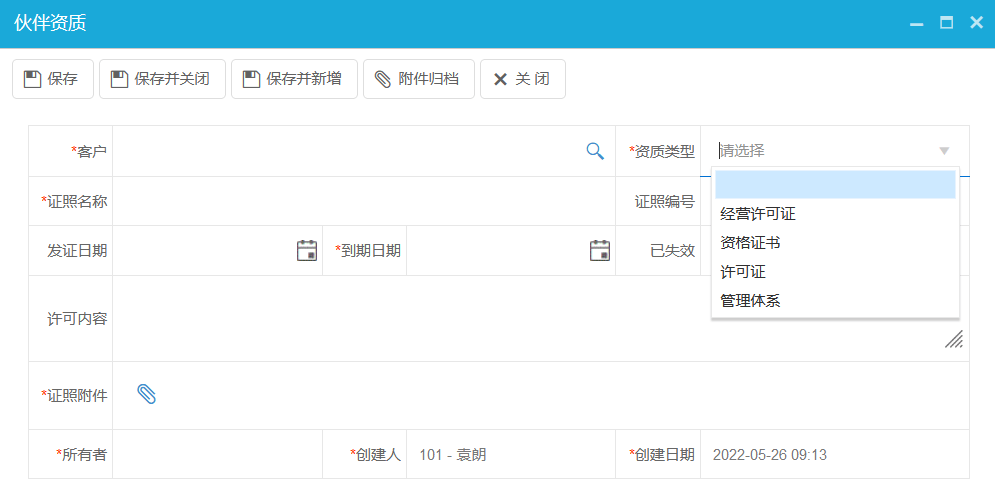Viewport: 995px width, 495px height.
Task: Click the Close (关闭) toolbar button
Action: click(x=522, y=79)
